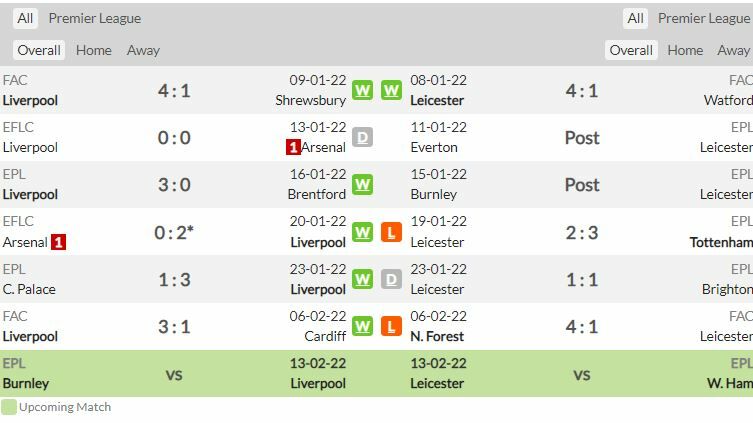Viewport: 753px width, 423px height.
Task: Select the left panel's Home filter
Action: [x=94, y=50]
